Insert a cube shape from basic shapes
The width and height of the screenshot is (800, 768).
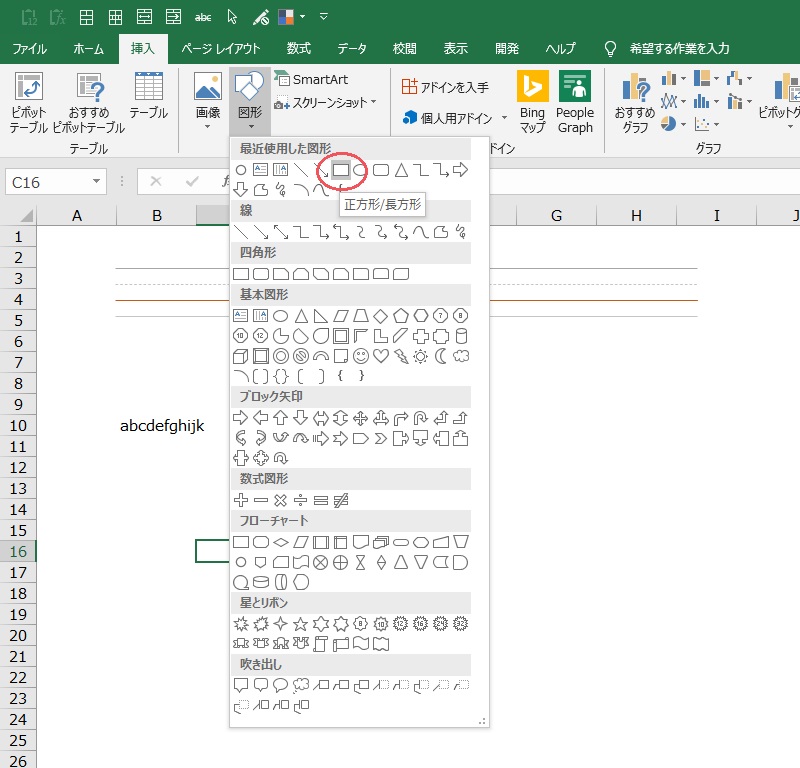pyautogui.click(x=240, y=356)
